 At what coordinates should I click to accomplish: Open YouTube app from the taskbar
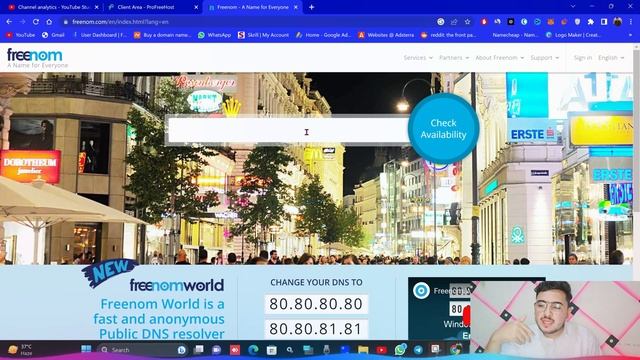(x=382, y=349)
